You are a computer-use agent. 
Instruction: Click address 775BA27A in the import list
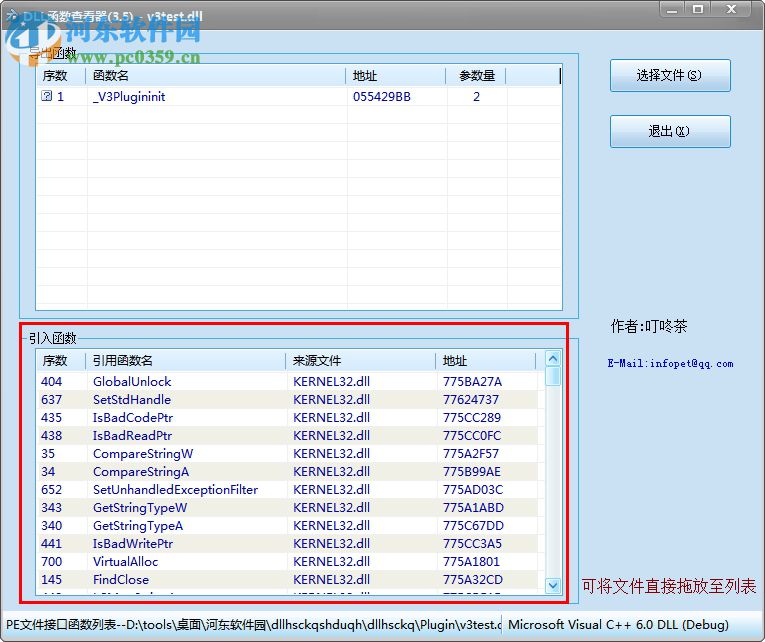tap(472, 381)
